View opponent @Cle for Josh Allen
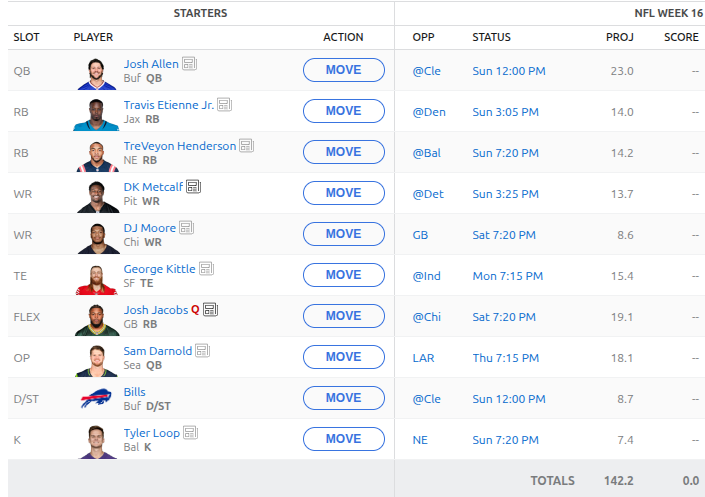 tap(426, 70)
